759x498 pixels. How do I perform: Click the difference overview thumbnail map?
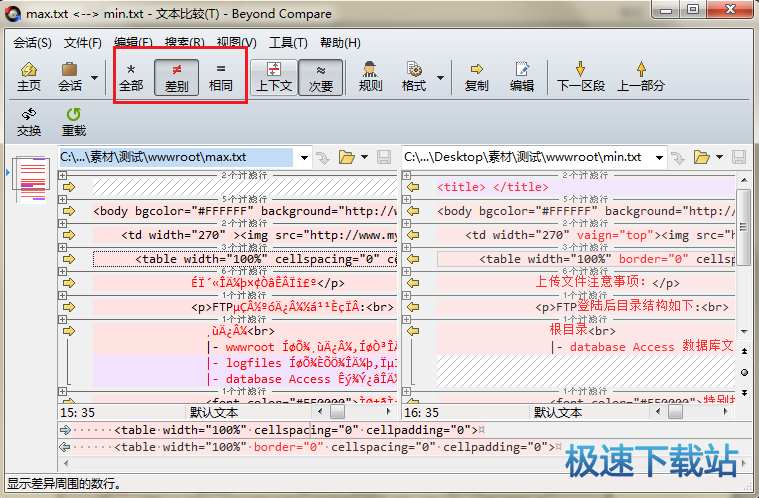32,179
